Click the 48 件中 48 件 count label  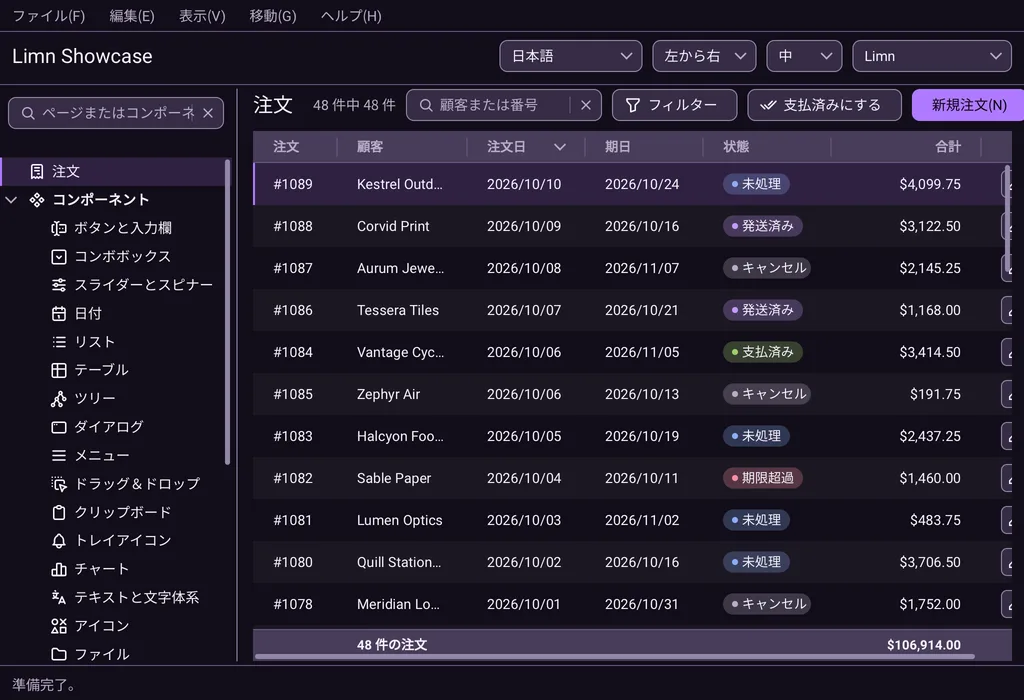pos(354,105)
